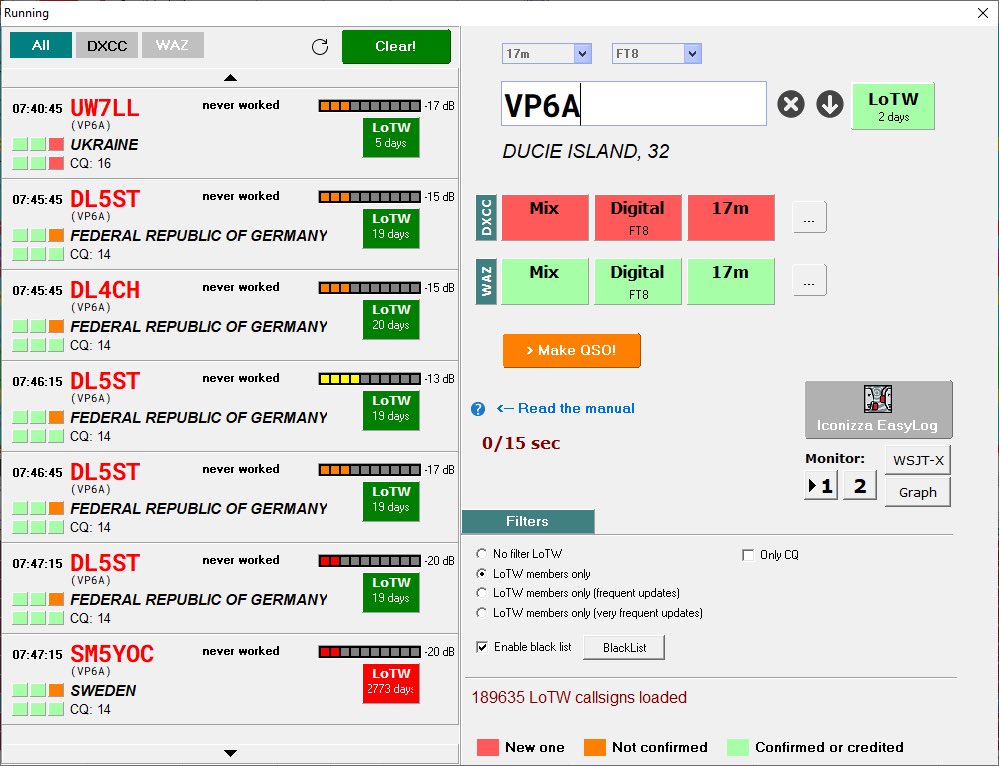Expand DXCC details with ellipsis button
Image resolution: width=999 pixels, height=766 pixels.
(x=809, y=218)
